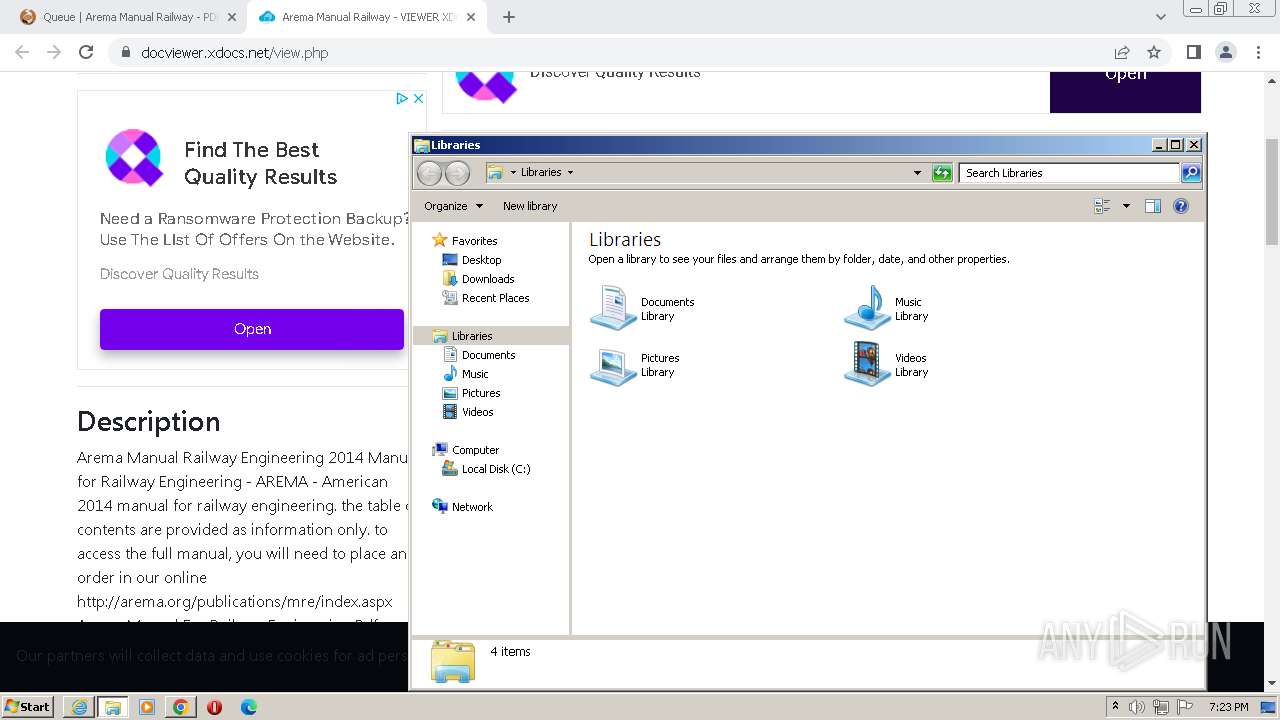Open Action Center flag tray icon

[1185, 707]
